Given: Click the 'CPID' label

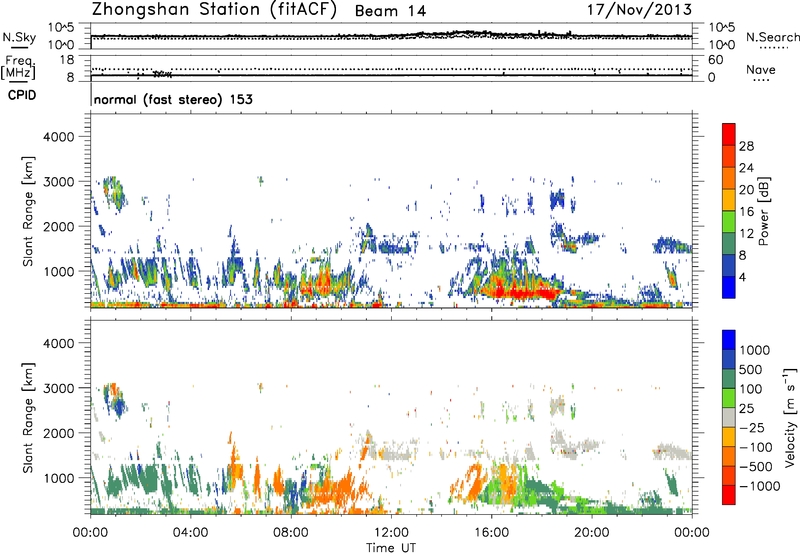Looking at the screenshot, I should tap(22, 95).
